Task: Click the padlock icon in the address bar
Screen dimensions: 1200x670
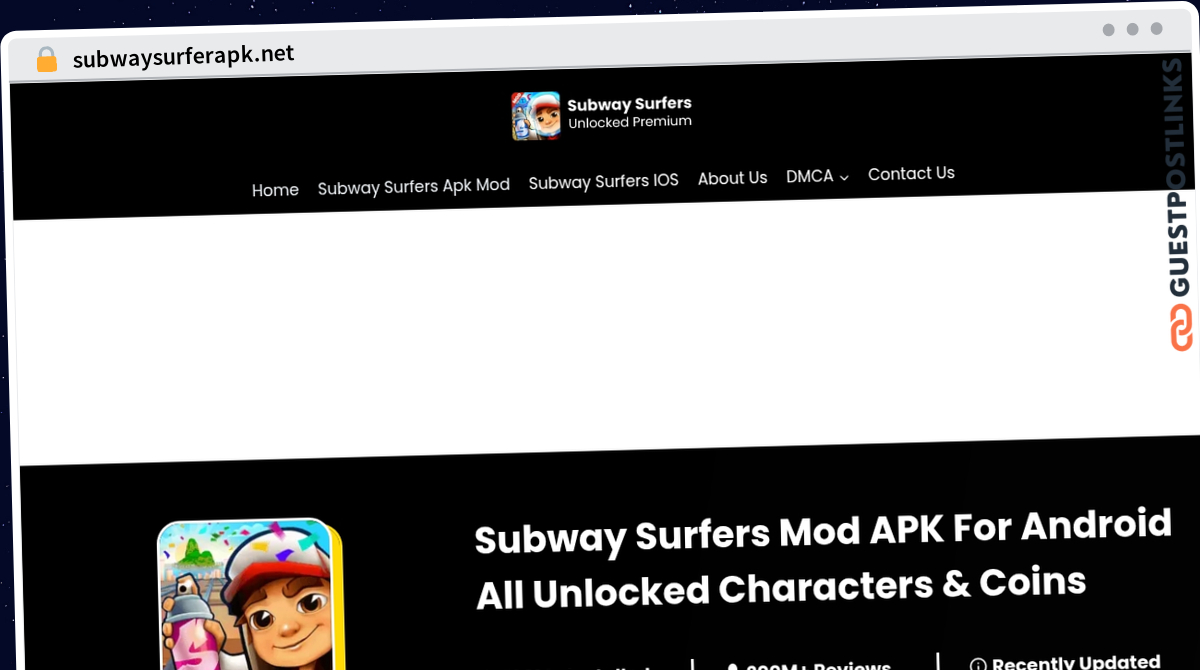Action: coord(47,59)
